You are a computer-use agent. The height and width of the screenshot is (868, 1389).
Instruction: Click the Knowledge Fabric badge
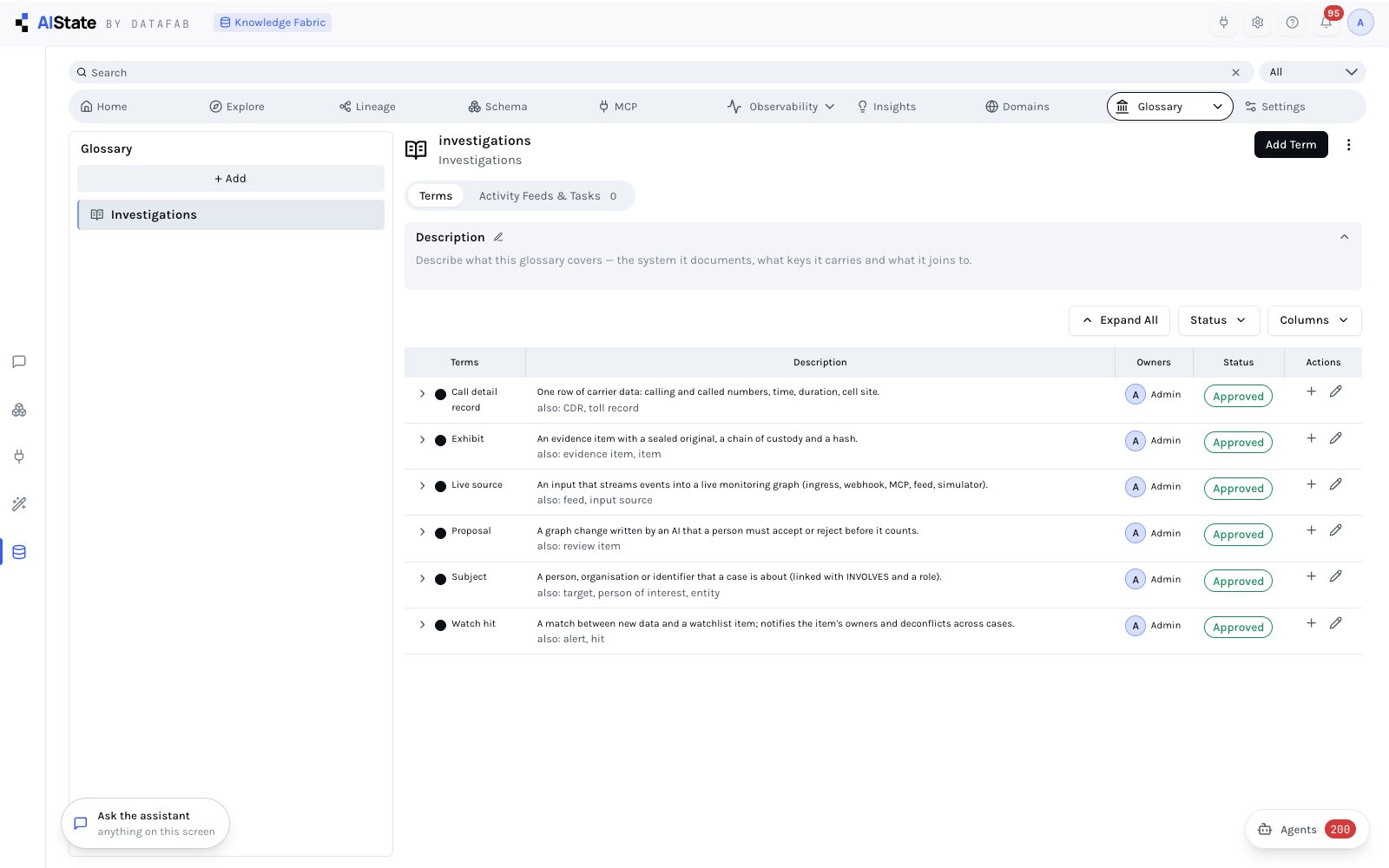pos(273,23)
